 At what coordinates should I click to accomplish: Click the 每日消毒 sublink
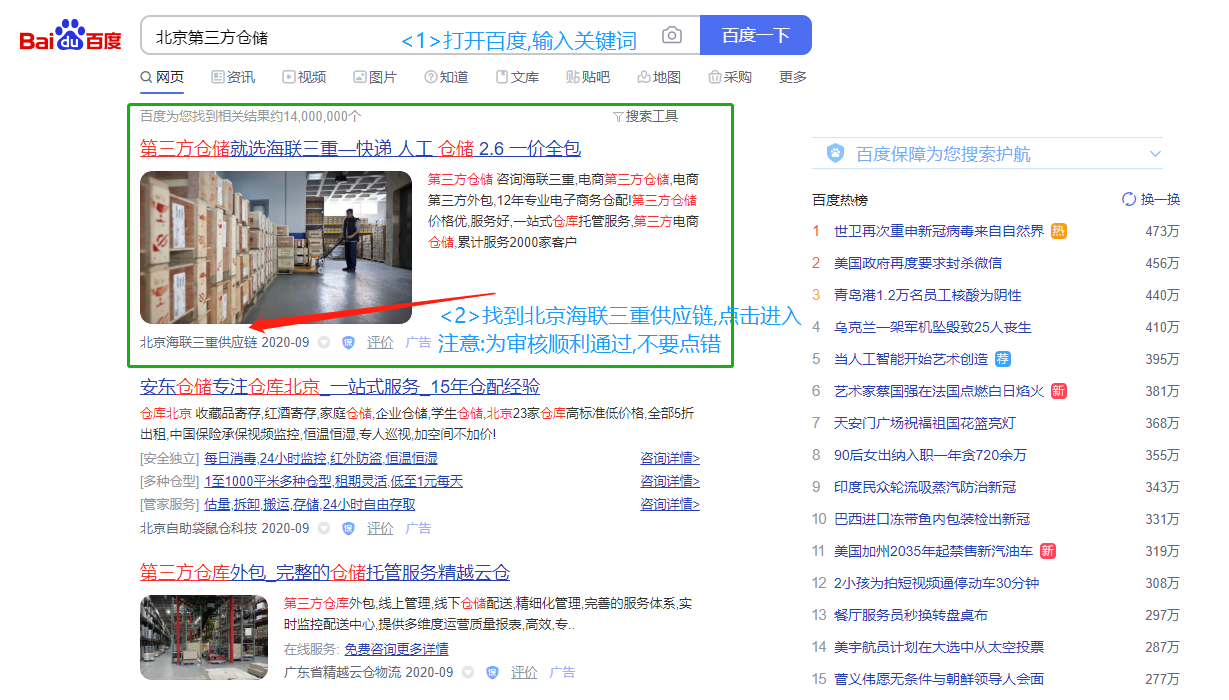point(230,458)
